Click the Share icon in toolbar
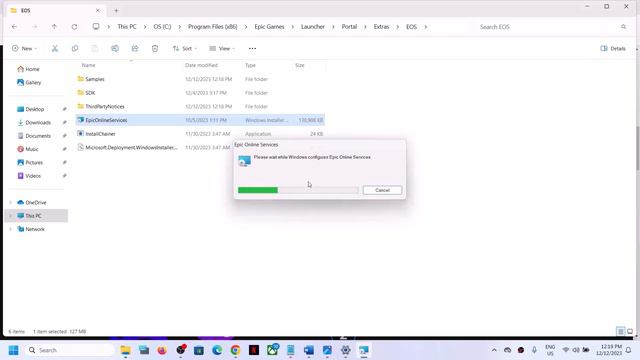Image resolution: width=640 pixels, height=360 pixels. point(135,49)
